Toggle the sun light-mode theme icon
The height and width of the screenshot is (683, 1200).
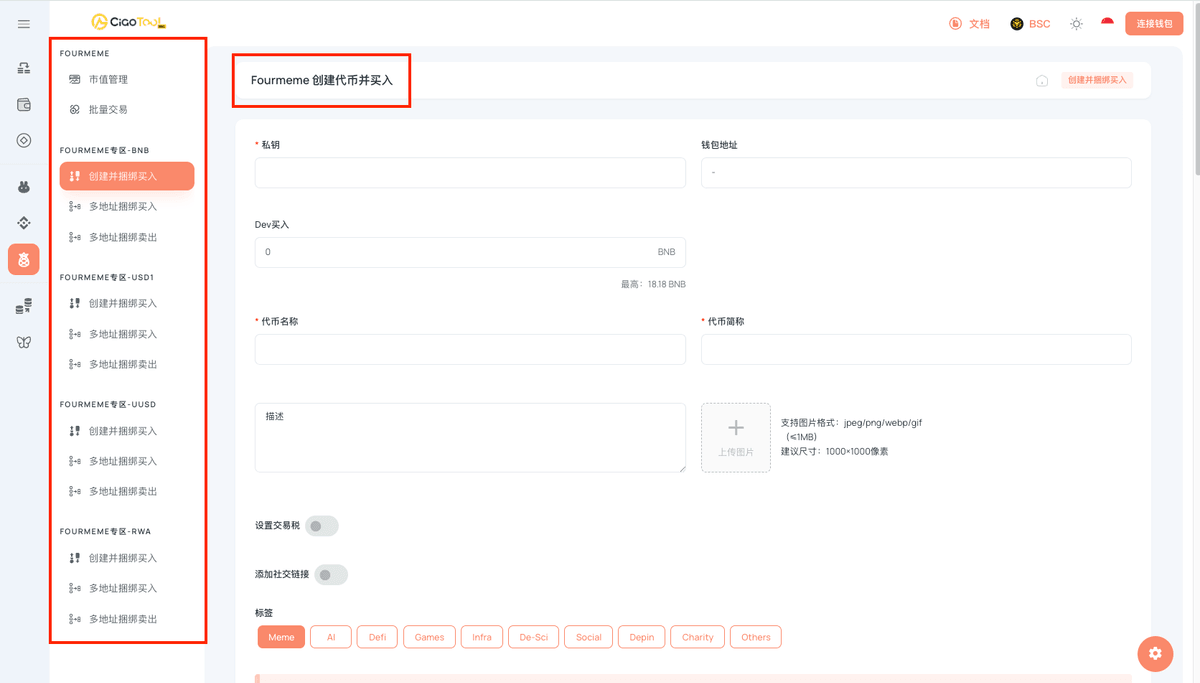(x=1076, y=23)
